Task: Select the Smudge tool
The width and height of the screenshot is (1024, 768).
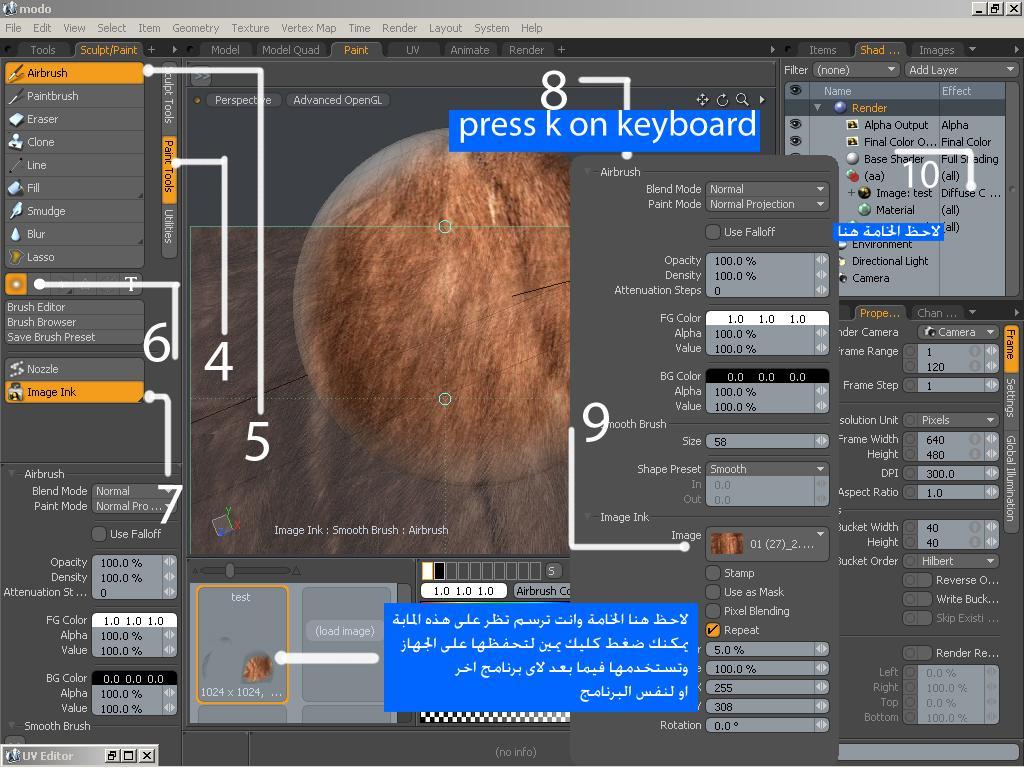Action: (x=74, y=211)
